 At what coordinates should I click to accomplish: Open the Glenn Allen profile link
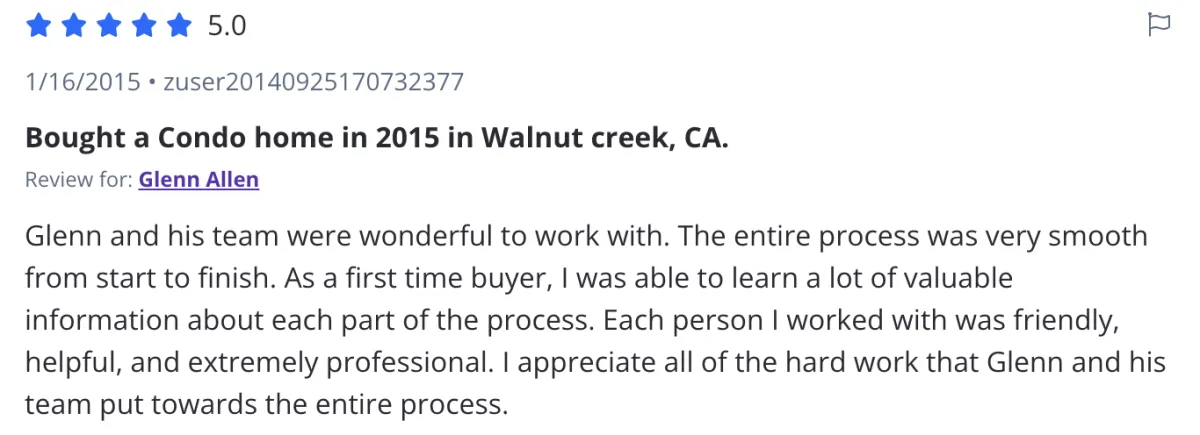click(x=199, y=180)
